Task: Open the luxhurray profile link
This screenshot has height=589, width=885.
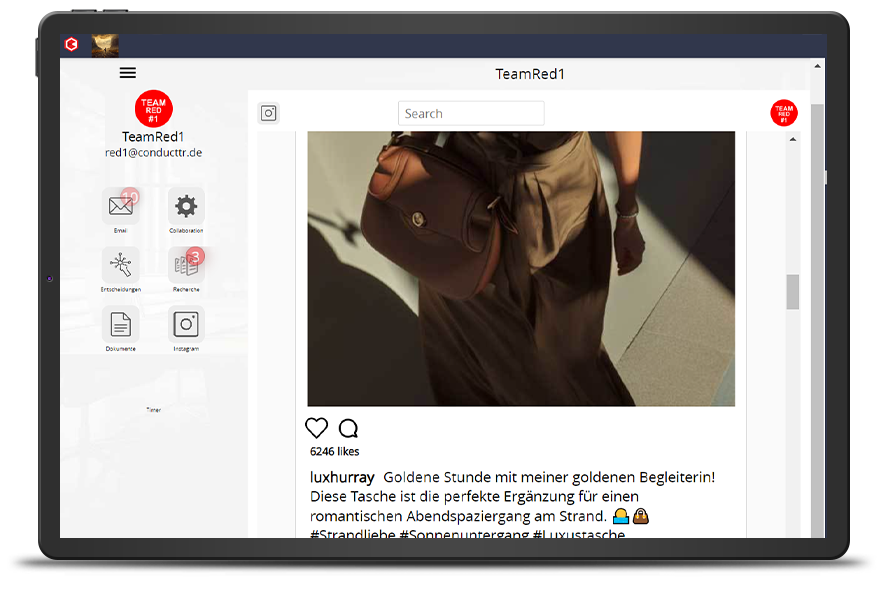Action: 342,477
